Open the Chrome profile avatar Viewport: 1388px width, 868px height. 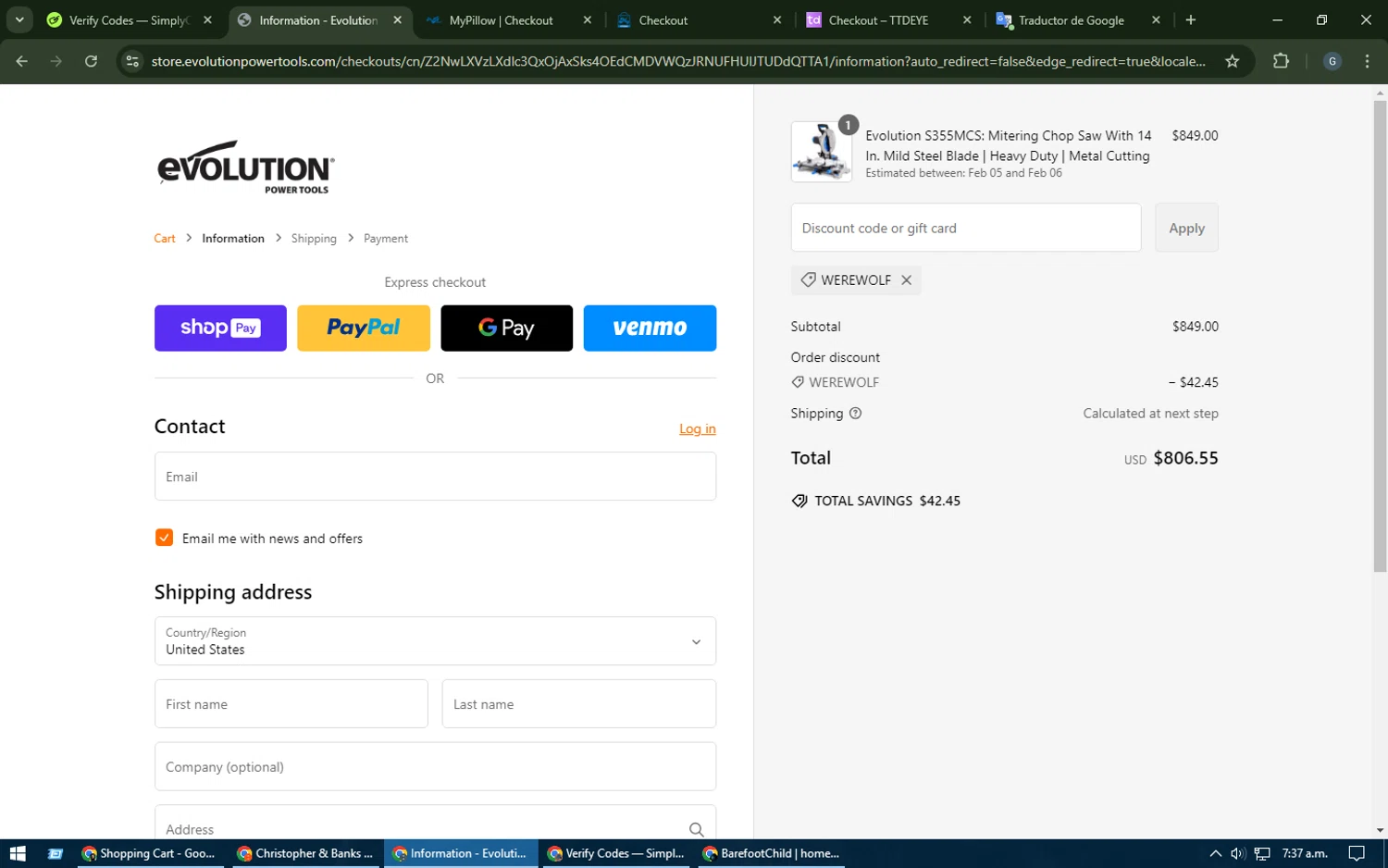click(x=1332, y=61)
